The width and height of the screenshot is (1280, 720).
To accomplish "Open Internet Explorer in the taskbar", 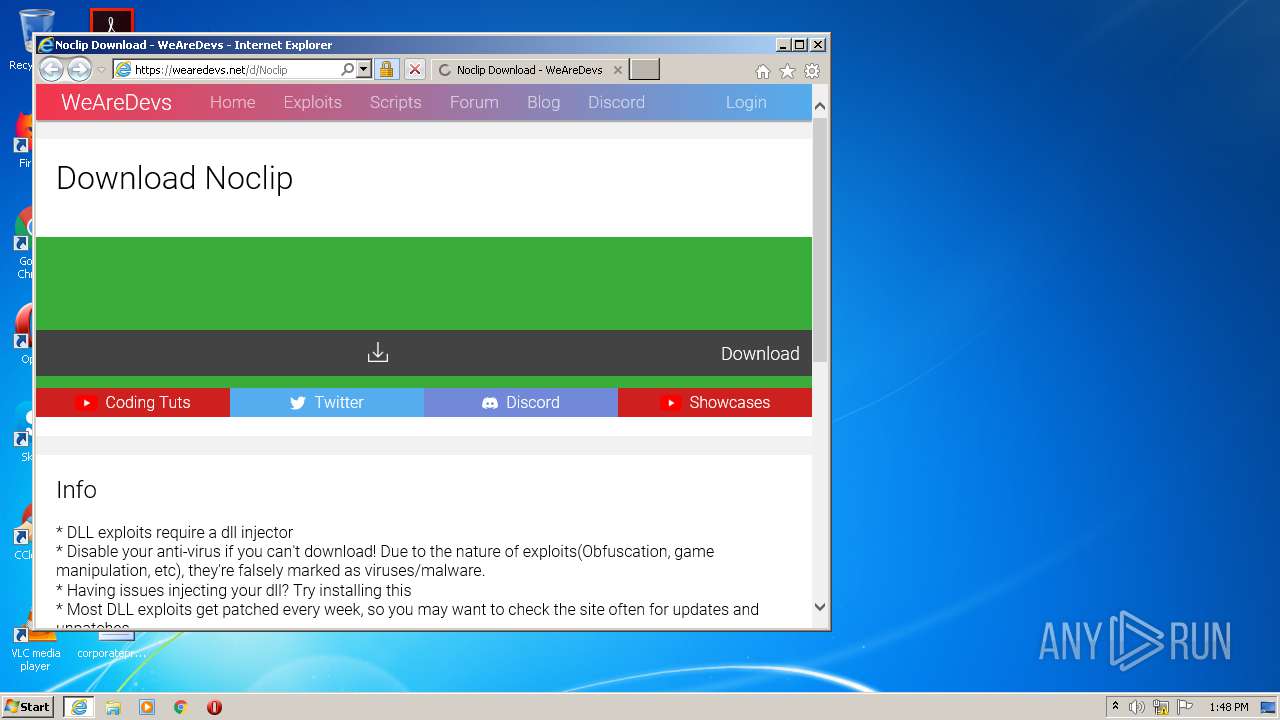I will click(x=79, y=706).
